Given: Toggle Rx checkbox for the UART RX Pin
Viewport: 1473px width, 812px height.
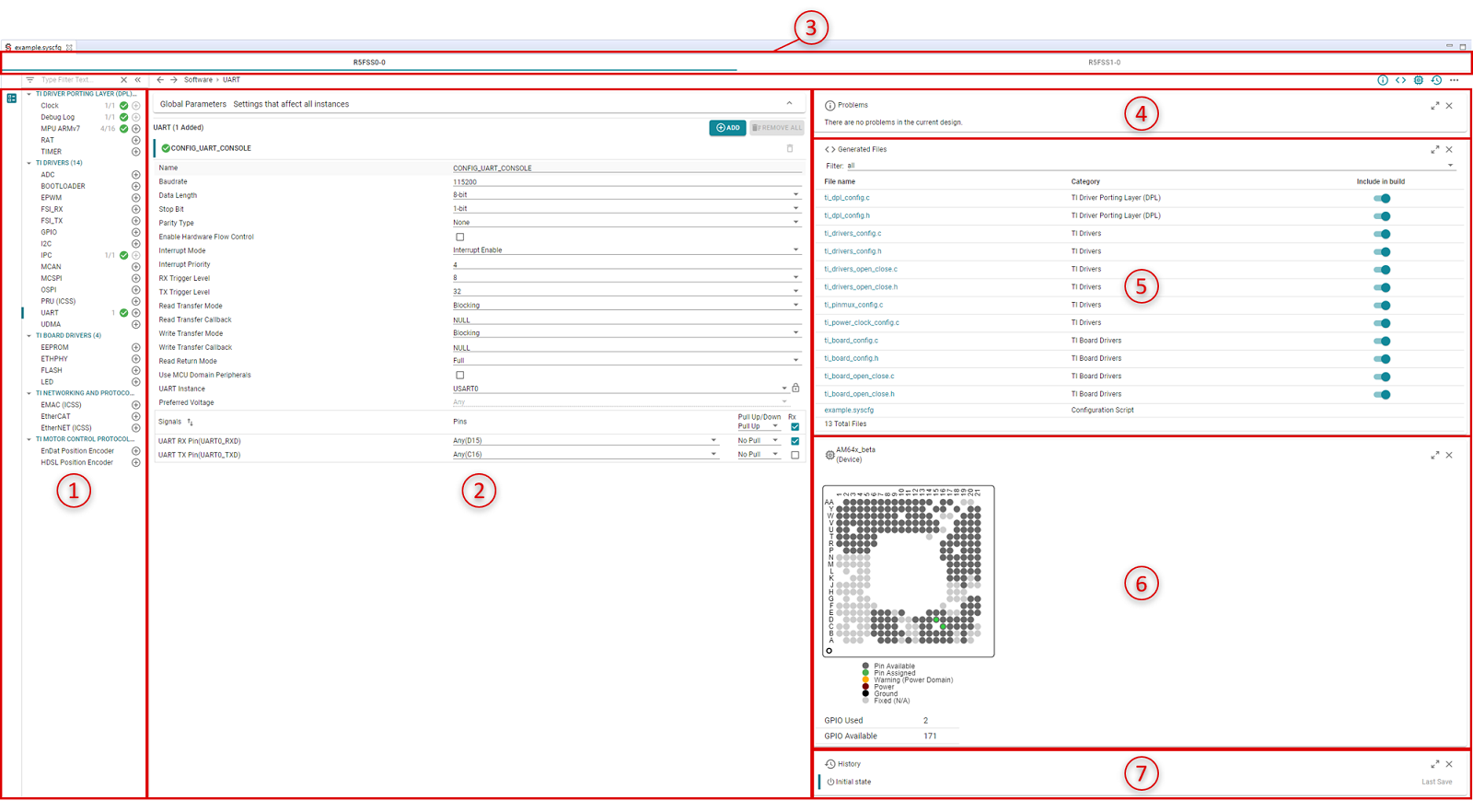Looking at the screenshot, I should point(795,441).
